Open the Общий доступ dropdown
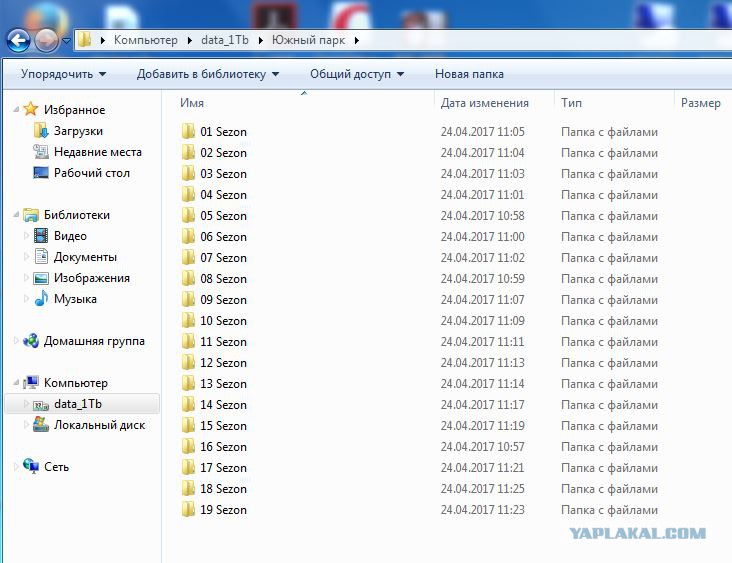Viewport: 732px width, 563px height. 357,74
